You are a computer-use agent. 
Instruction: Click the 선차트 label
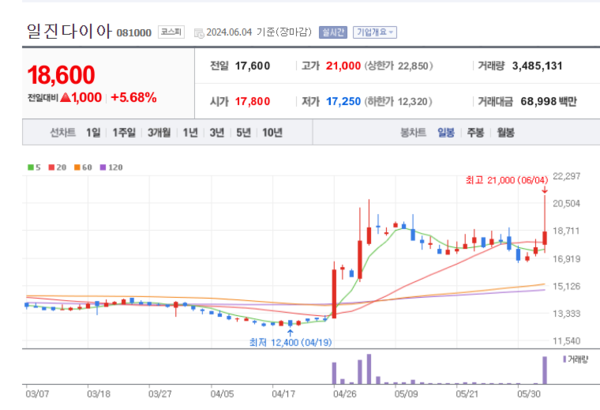pyautogui.click(x=63, y=132)
